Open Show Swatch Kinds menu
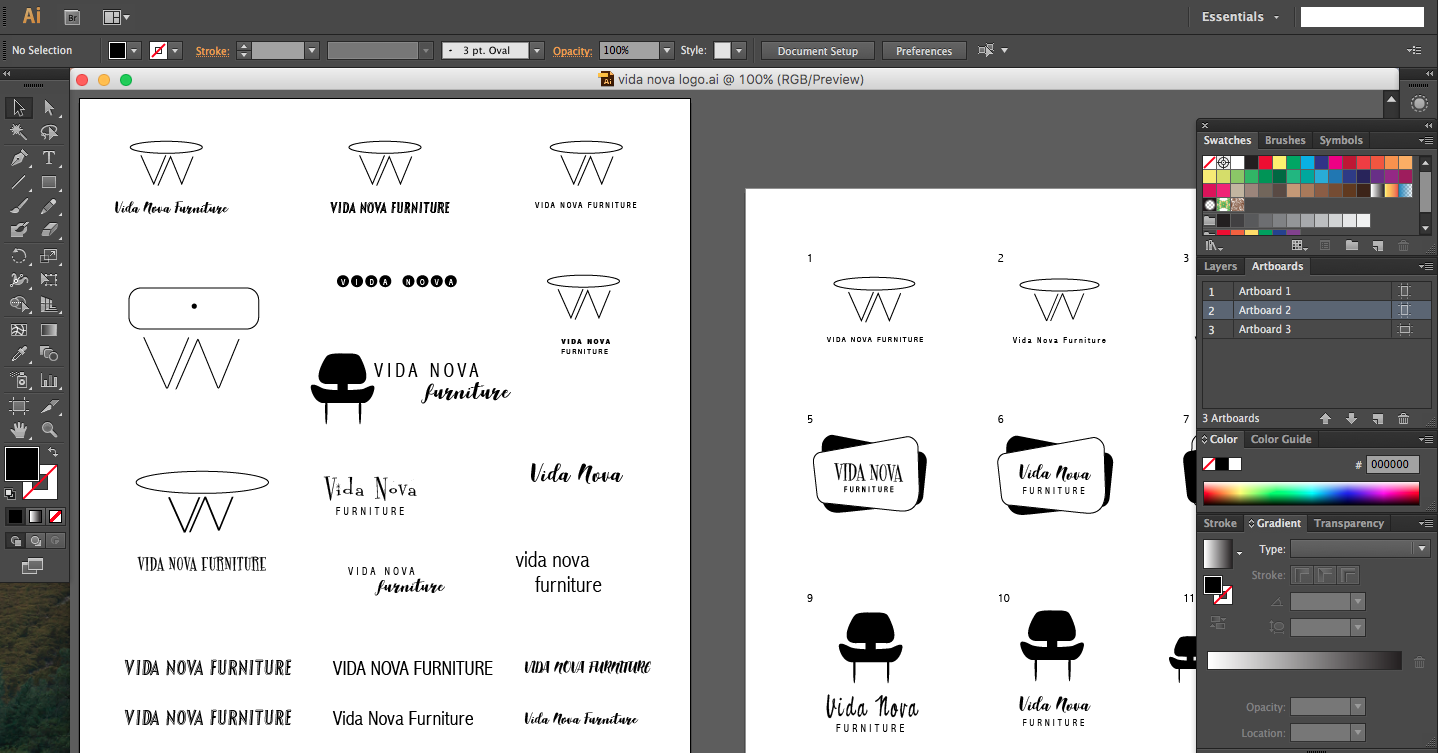Screen dimensions: 1438x753 (x=1300, y=245)
